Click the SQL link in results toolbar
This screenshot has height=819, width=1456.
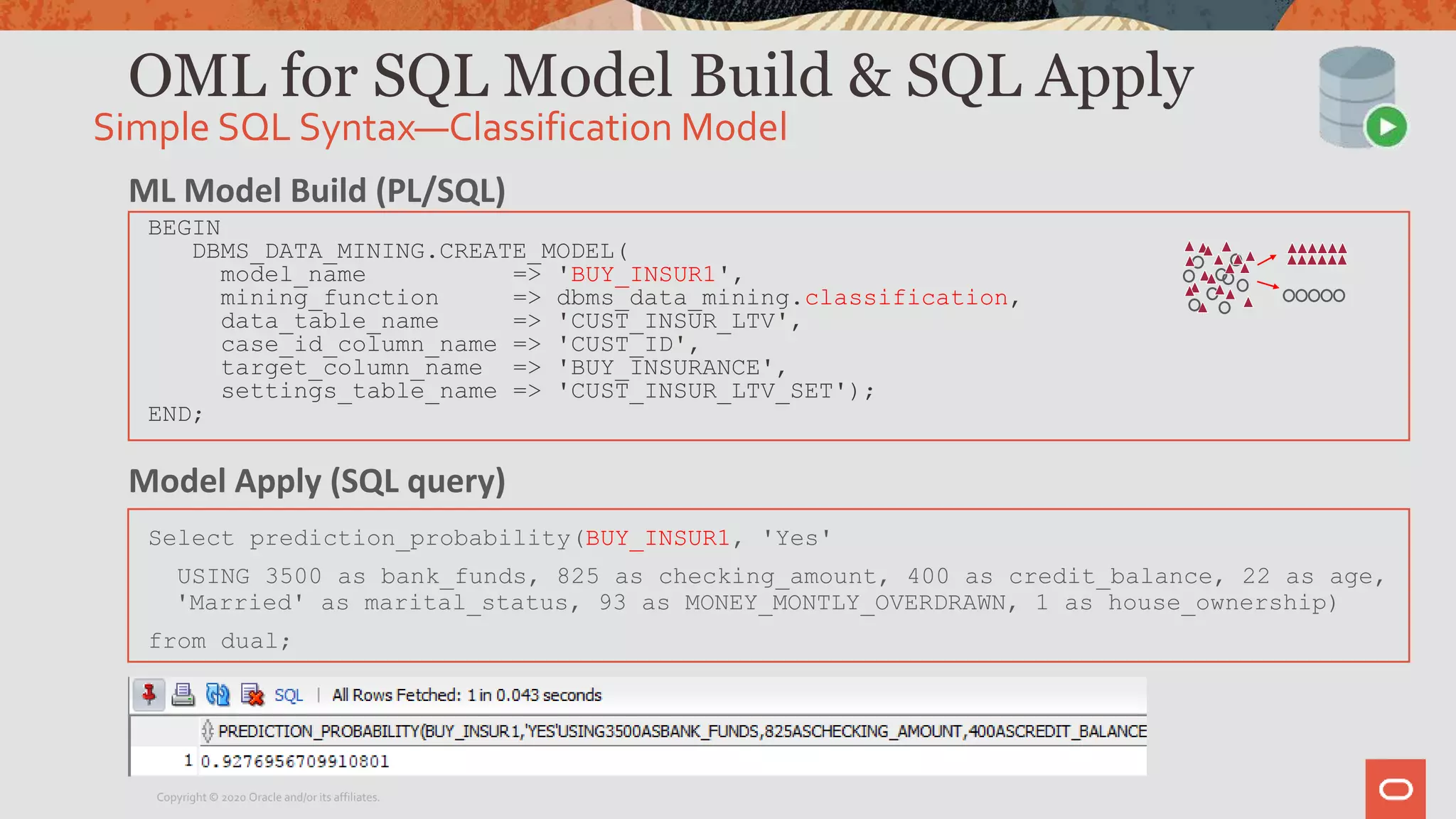288,695
